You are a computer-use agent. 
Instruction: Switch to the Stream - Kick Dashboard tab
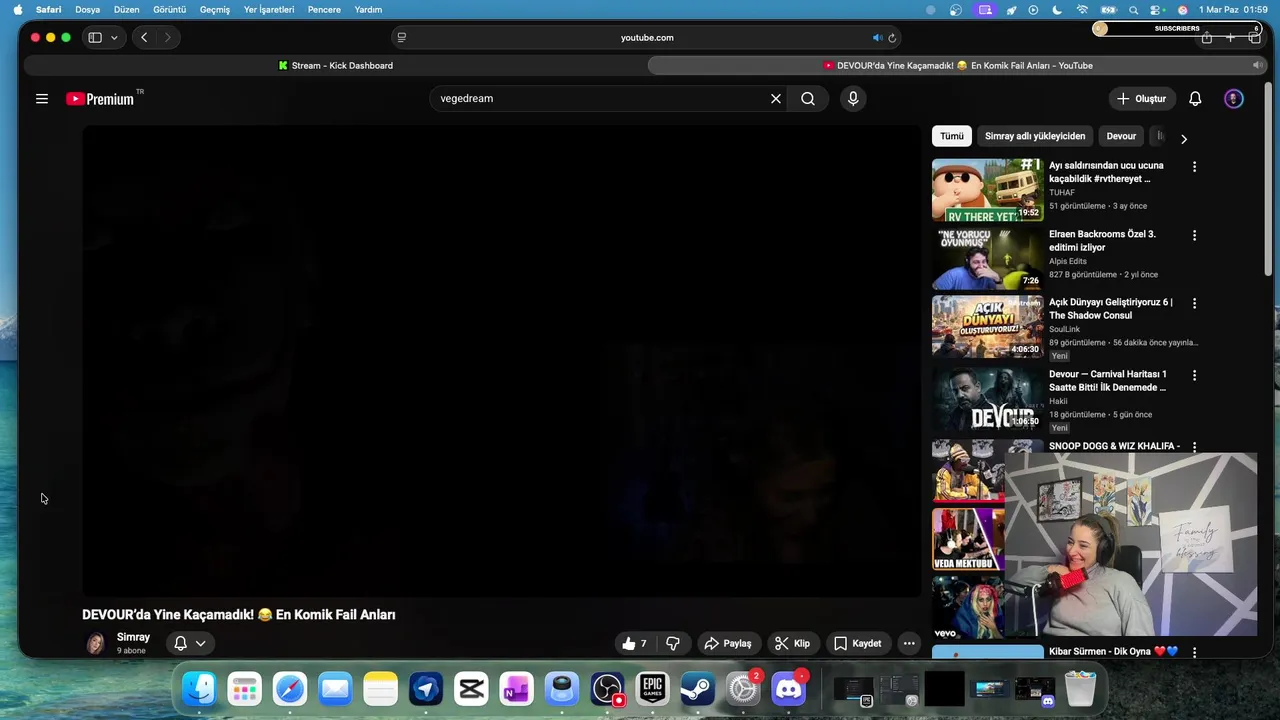(x=335, y=66)
